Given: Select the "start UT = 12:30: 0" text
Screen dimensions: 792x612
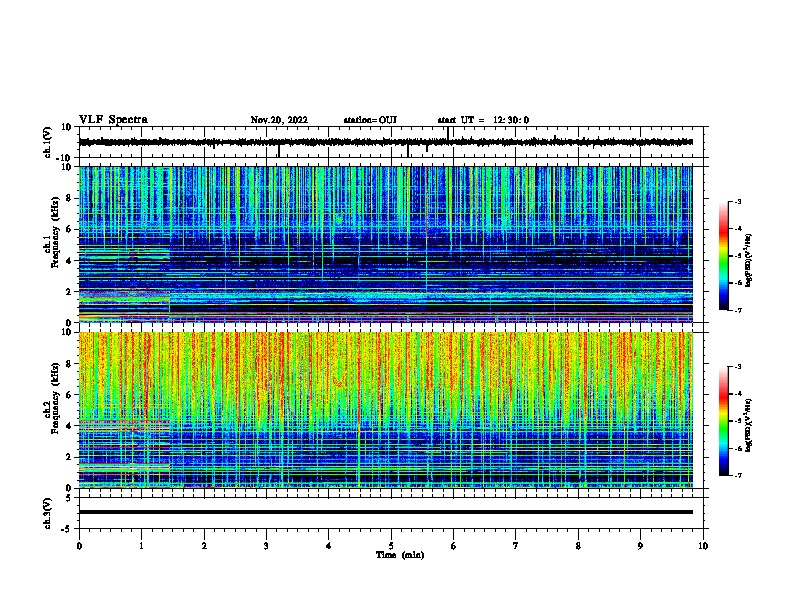Looking at the screenshot, I should point(483,120).
